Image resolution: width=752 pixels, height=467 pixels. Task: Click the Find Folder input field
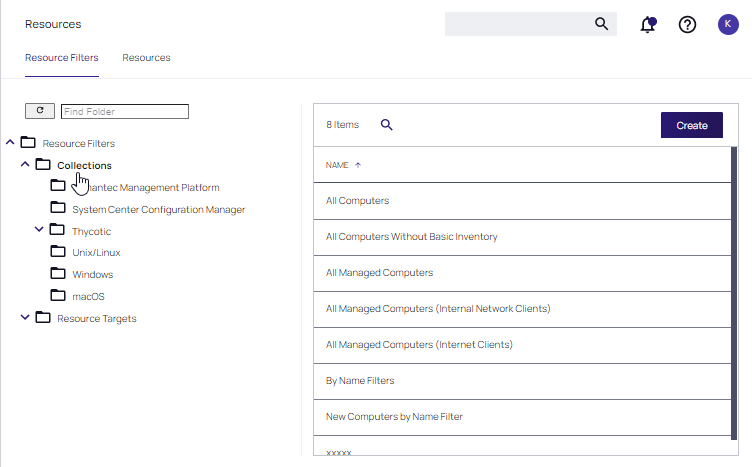(124, 112)
